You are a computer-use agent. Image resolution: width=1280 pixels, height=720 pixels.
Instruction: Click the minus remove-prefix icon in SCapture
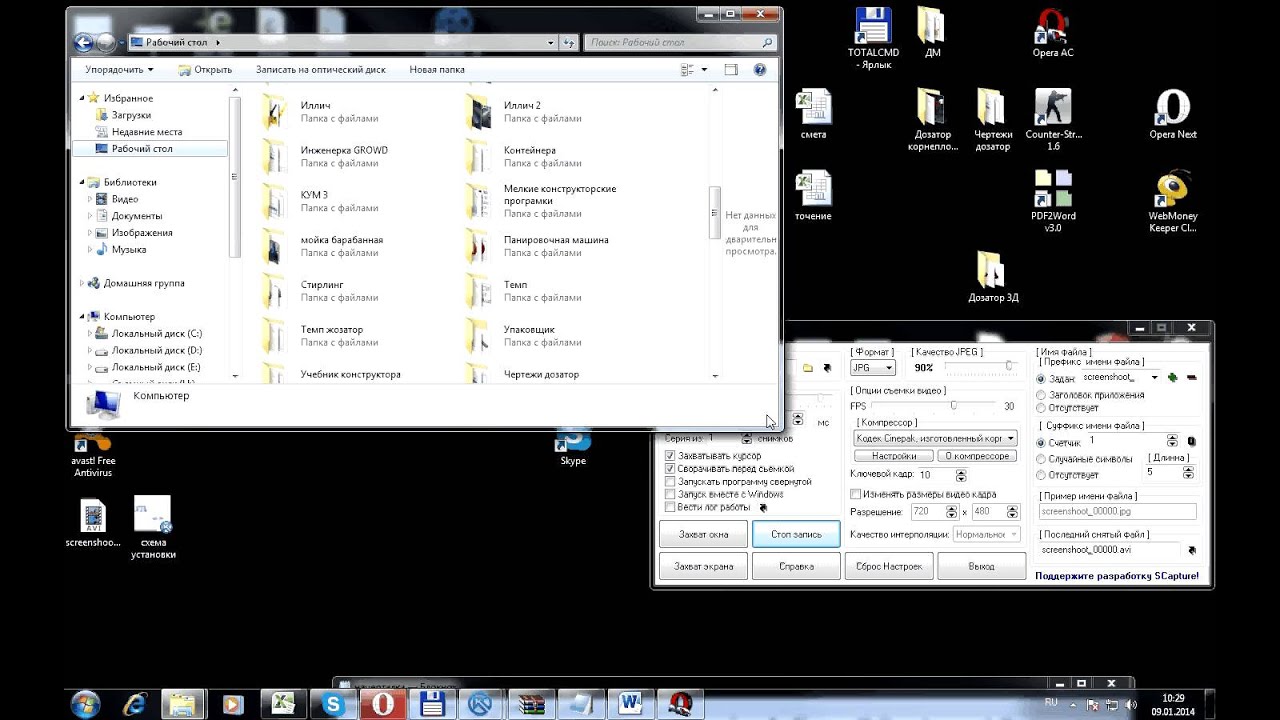pos(1191,378)
